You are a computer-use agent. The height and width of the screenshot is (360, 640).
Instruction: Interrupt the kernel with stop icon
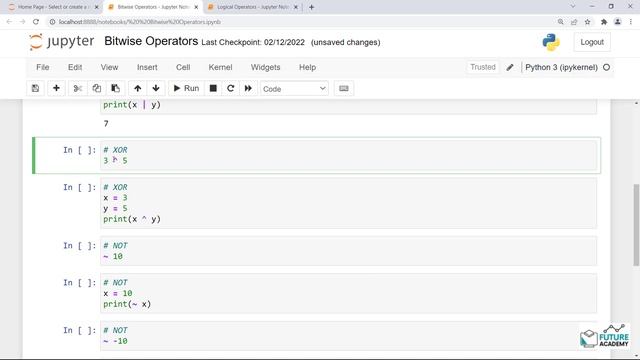[x=213, y=89]
